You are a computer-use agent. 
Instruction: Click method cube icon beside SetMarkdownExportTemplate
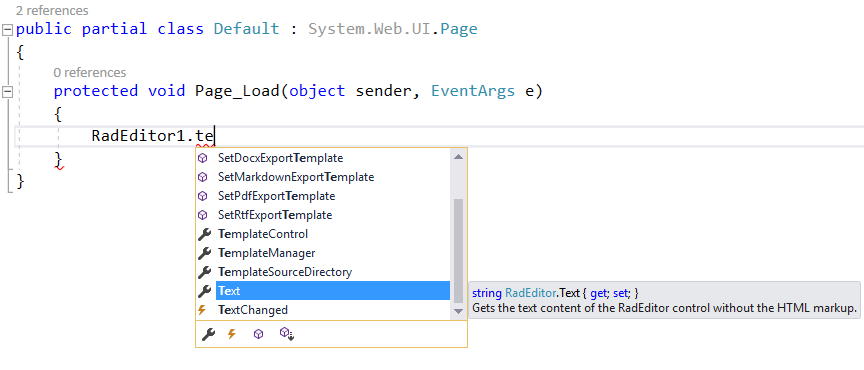[203, 177]
